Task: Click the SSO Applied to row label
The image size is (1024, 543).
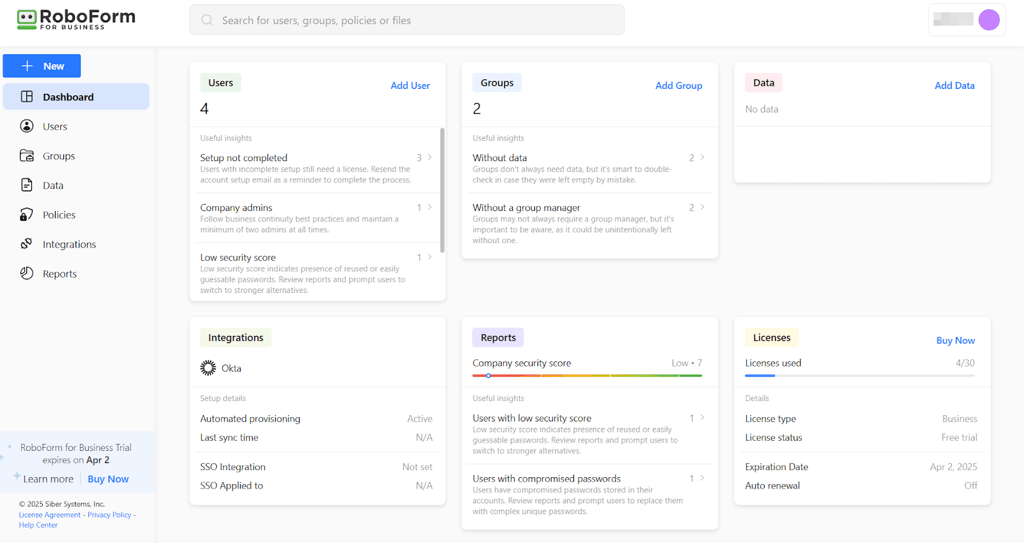Action: pyautogui.click(x=231, y=485)
